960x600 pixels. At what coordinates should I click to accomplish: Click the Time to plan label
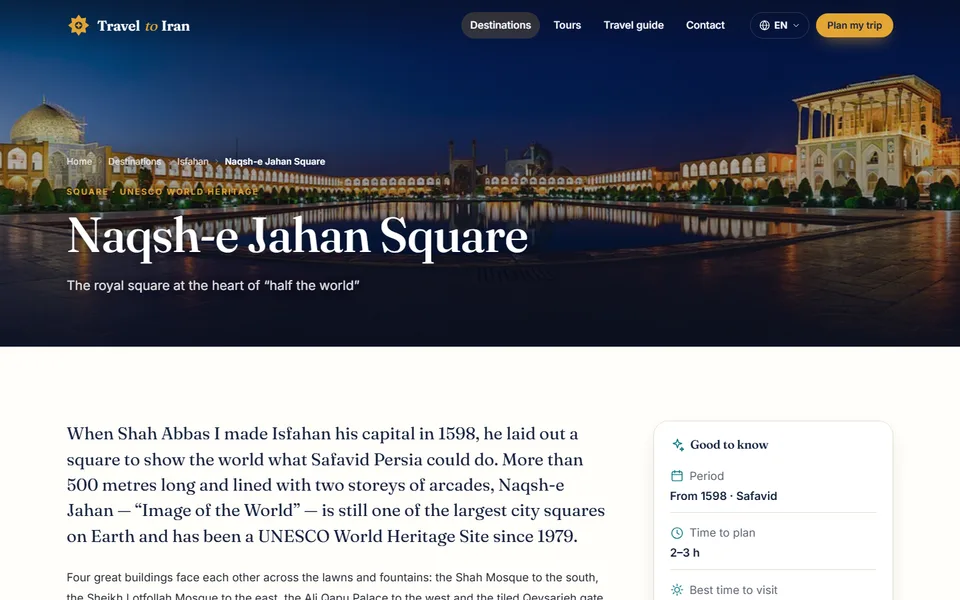click(x=722, y=533)
